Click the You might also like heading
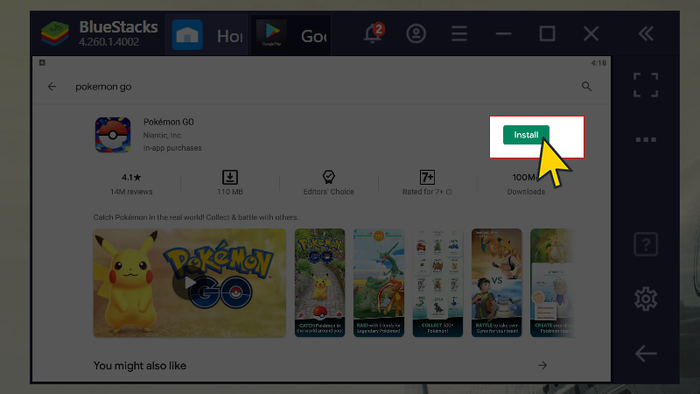Image resolution: width=700 pixels, height=394 pixels. pyautogui.click(x=140, y=366)
